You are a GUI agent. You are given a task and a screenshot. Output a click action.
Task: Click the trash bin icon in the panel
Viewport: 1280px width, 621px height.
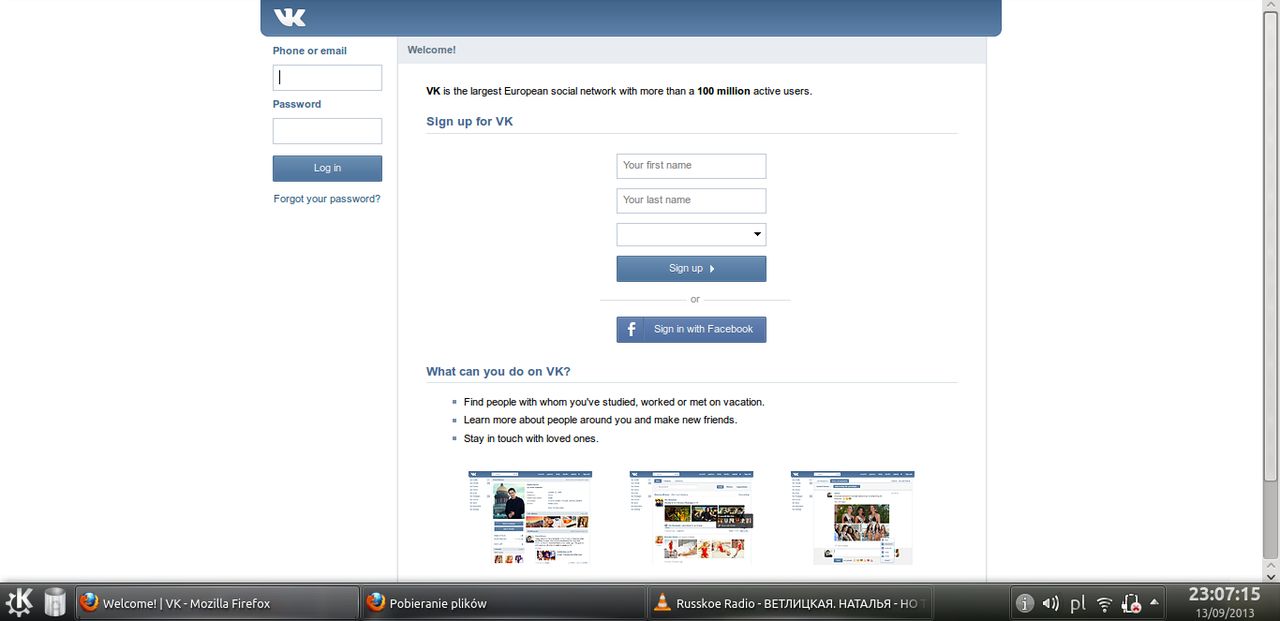55,602
